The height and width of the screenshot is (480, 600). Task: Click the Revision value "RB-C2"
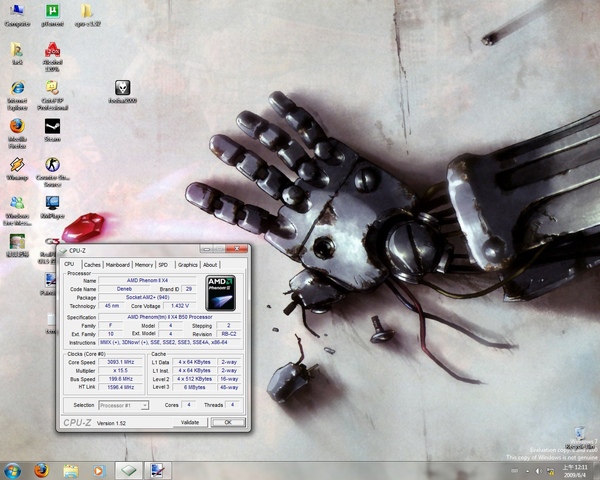coord(229,334)
